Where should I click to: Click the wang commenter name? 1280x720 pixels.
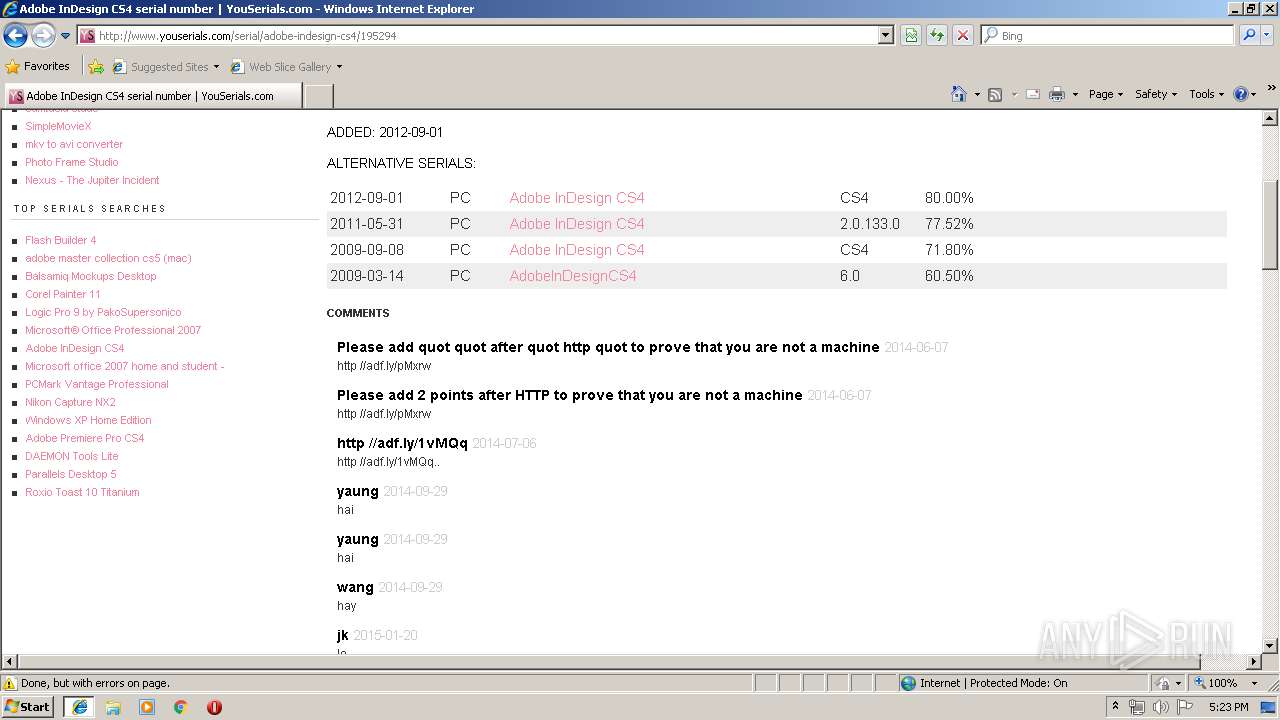click(355, 587)
